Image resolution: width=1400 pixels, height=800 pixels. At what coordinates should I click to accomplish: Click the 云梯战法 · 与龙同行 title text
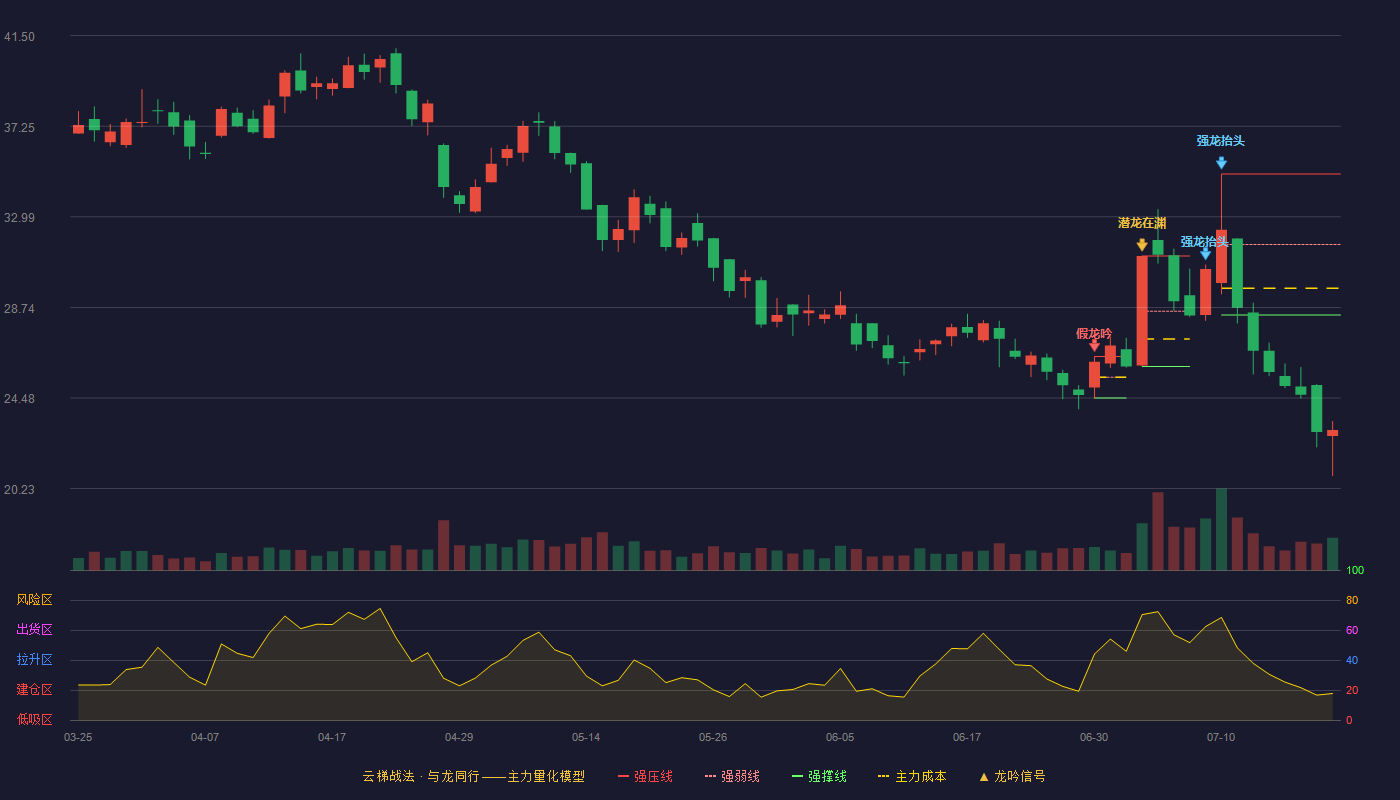(421, 776)
